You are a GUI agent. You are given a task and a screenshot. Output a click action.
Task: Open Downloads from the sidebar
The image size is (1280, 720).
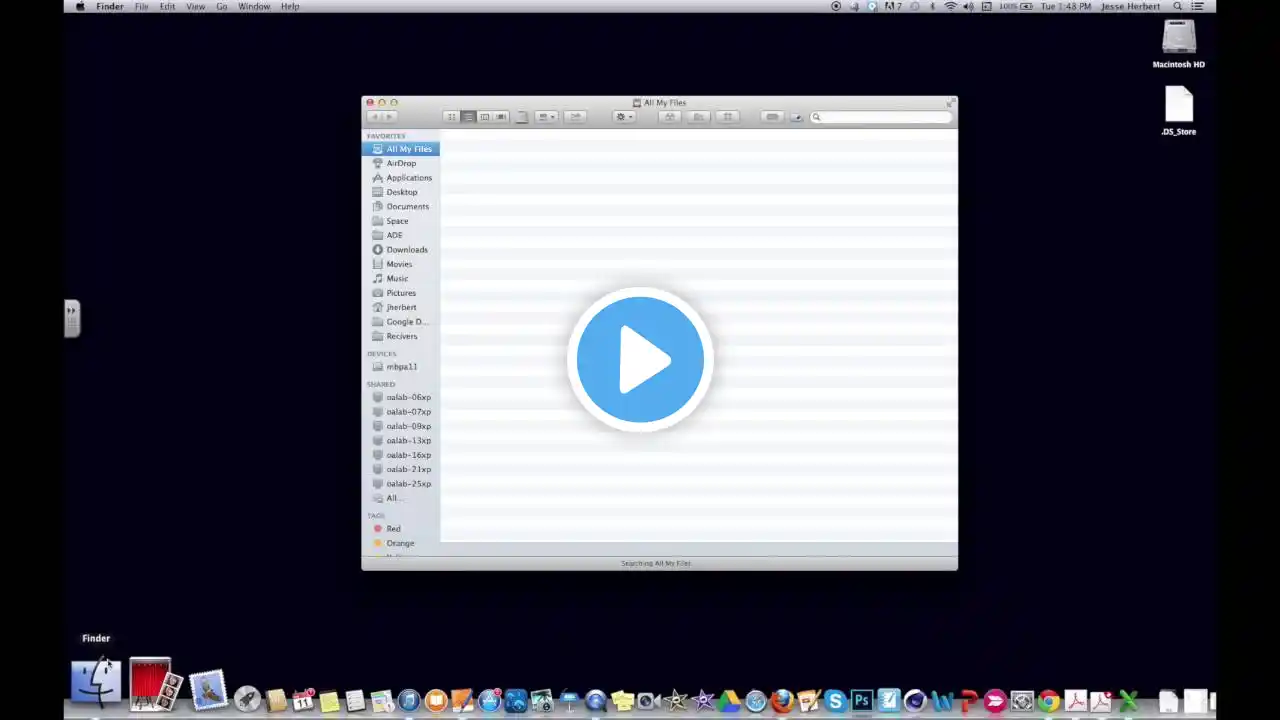[401, 250]
